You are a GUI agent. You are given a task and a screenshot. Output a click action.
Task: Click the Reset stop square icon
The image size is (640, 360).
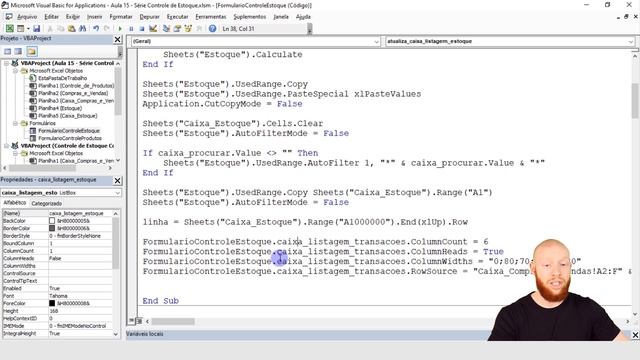pos(142,29)
